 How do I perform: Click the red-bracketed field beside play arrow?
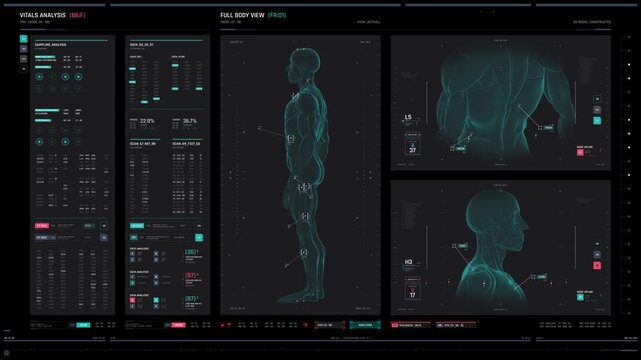click(x=329, y=325)
